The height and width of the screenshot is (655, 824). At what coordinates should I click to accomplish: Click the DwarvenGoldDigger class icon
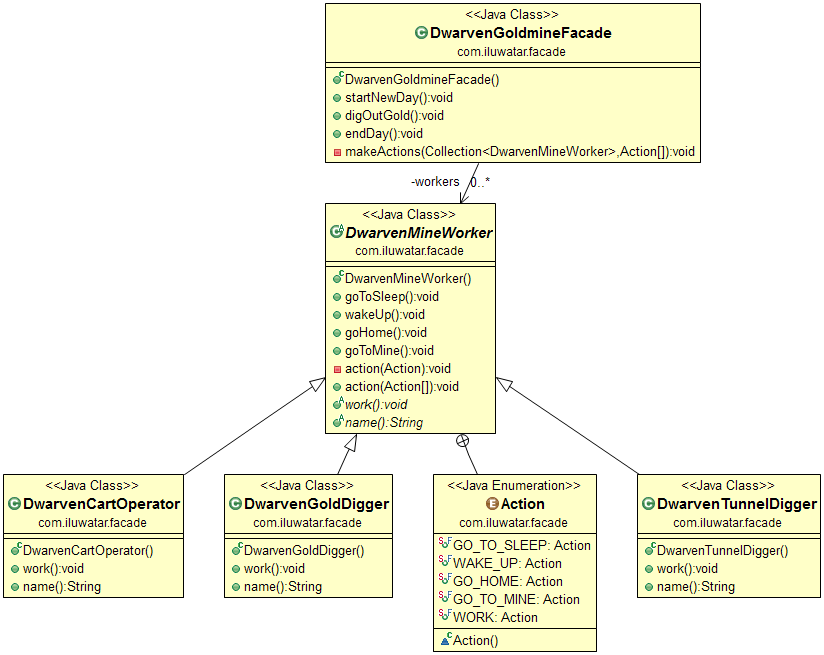coord(235,504)
